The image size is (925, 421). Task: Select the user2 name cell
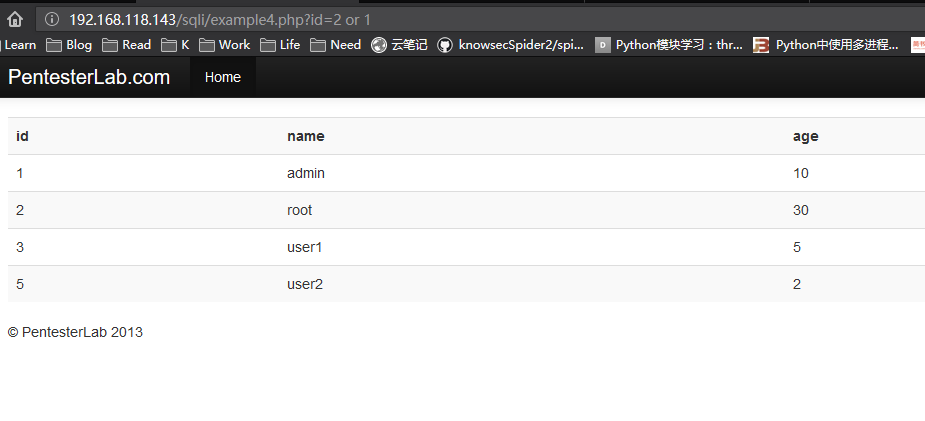click(x=305, y=284)
